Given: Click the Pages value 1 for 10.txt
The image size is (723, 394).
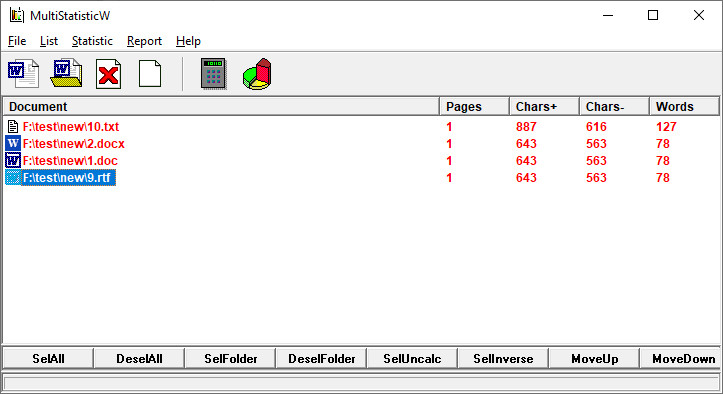Looking at the screenshot, I should 449,126.
